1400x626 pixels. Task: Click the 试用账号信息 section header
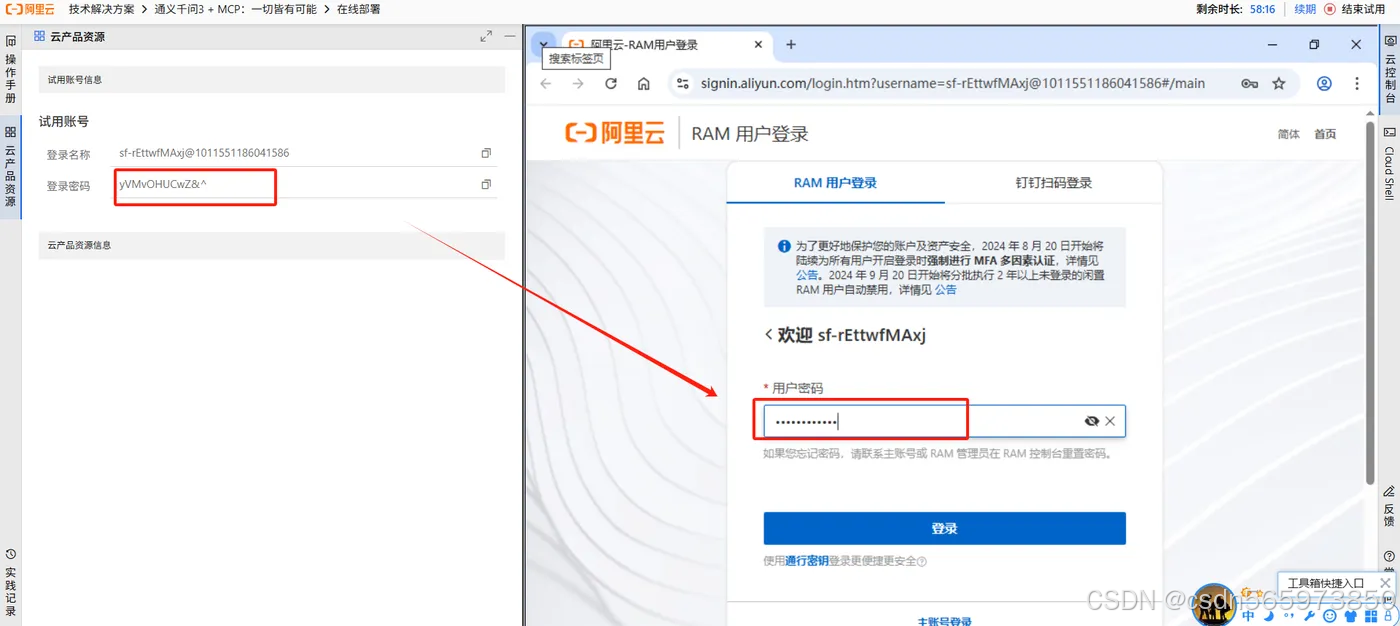271,79
